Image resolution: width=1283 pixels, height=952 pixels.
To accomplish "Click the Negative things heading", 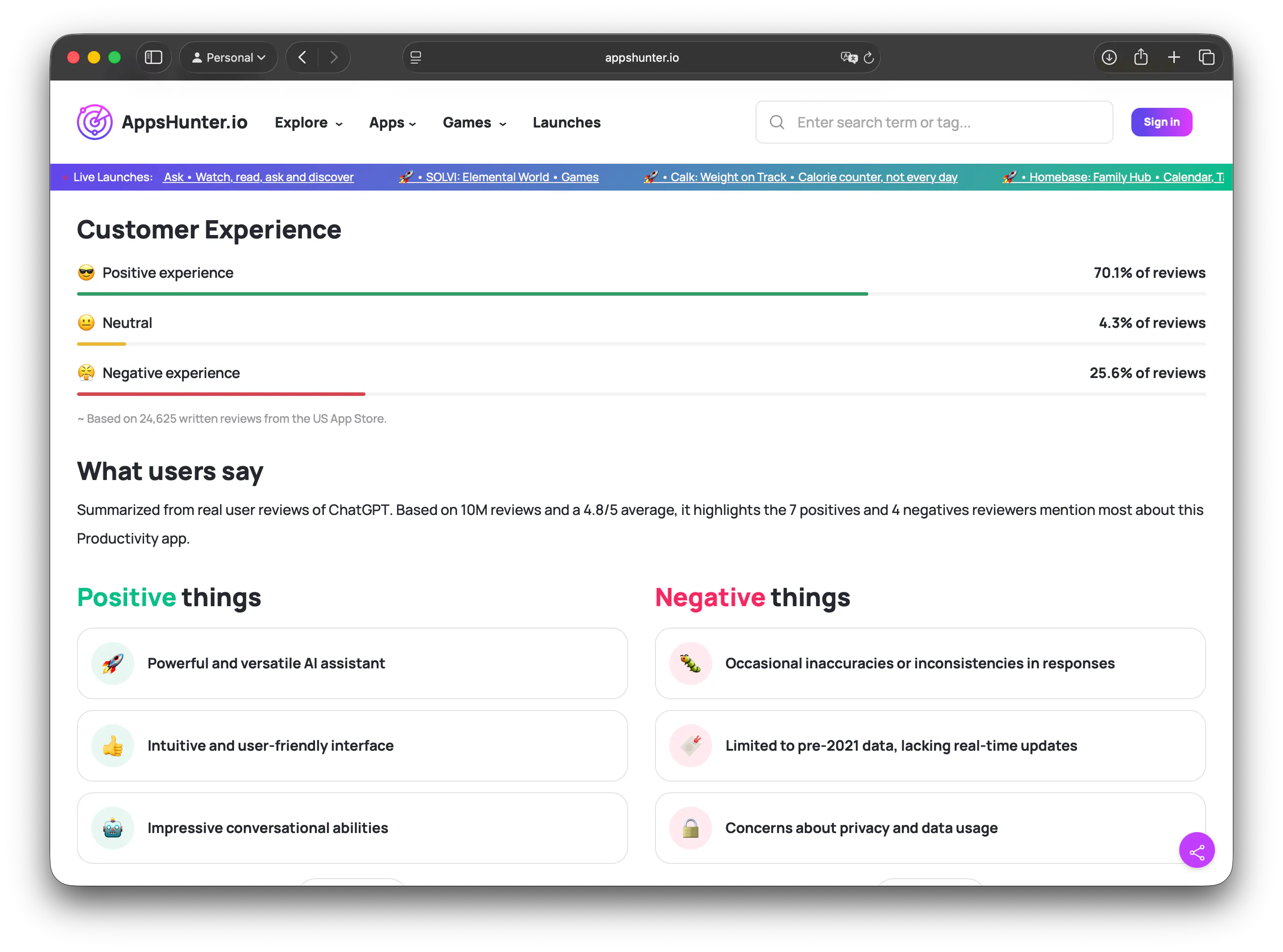I will tap(752, 597).
